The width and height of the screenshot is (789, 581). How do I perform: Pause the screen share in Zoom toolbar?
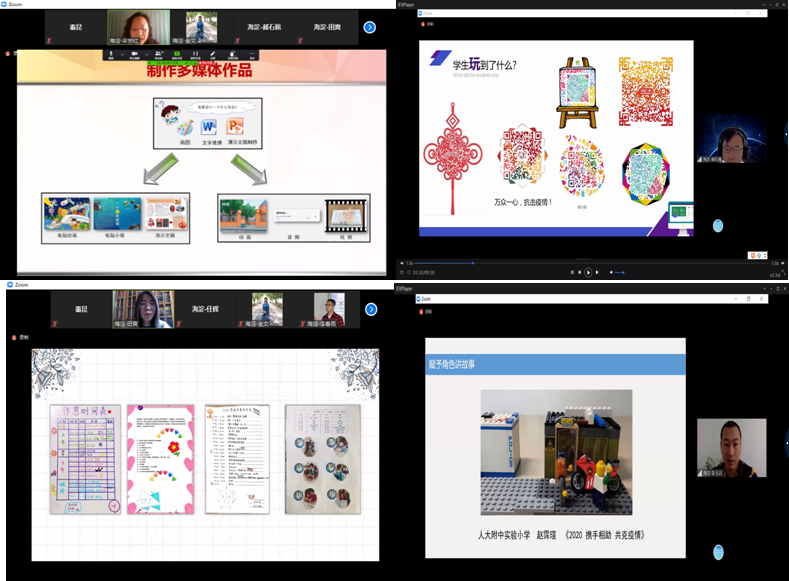point(195,53)
